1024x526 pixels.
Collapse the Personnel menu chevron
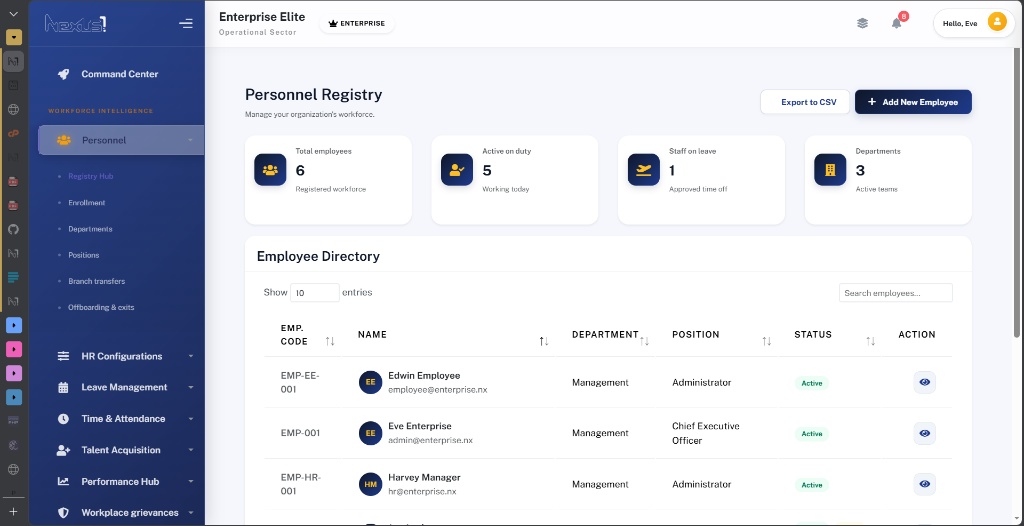pos(190,140)
